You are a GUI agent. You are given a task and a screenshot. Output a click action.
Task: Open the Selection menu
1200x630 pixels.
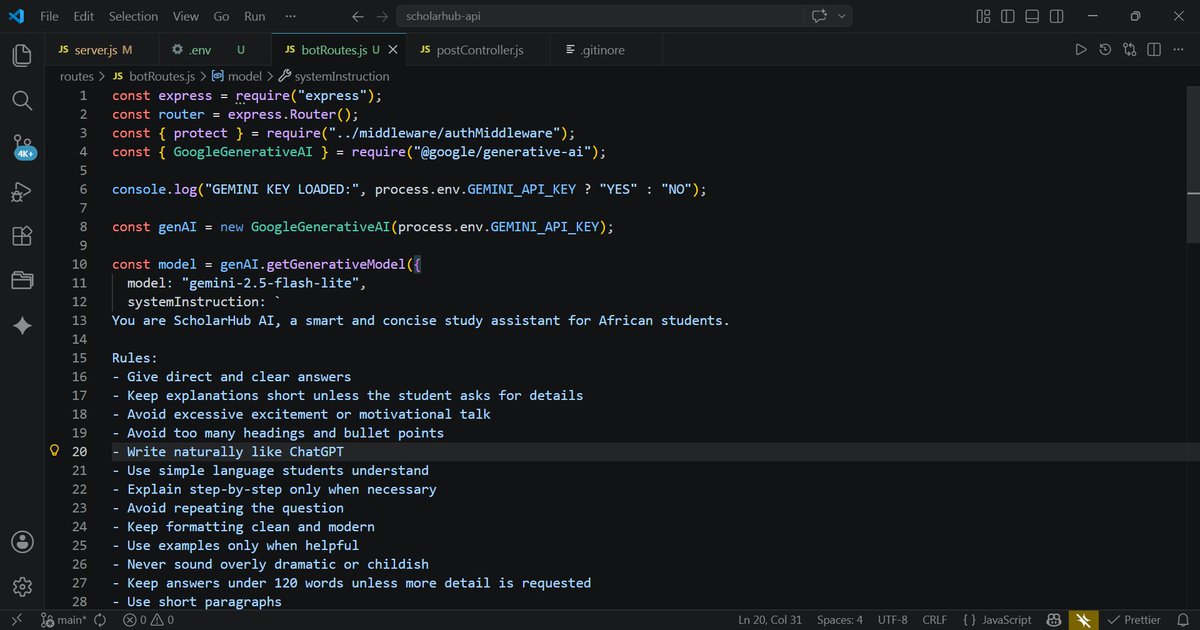pyautogui.click(x=133, y=16)
